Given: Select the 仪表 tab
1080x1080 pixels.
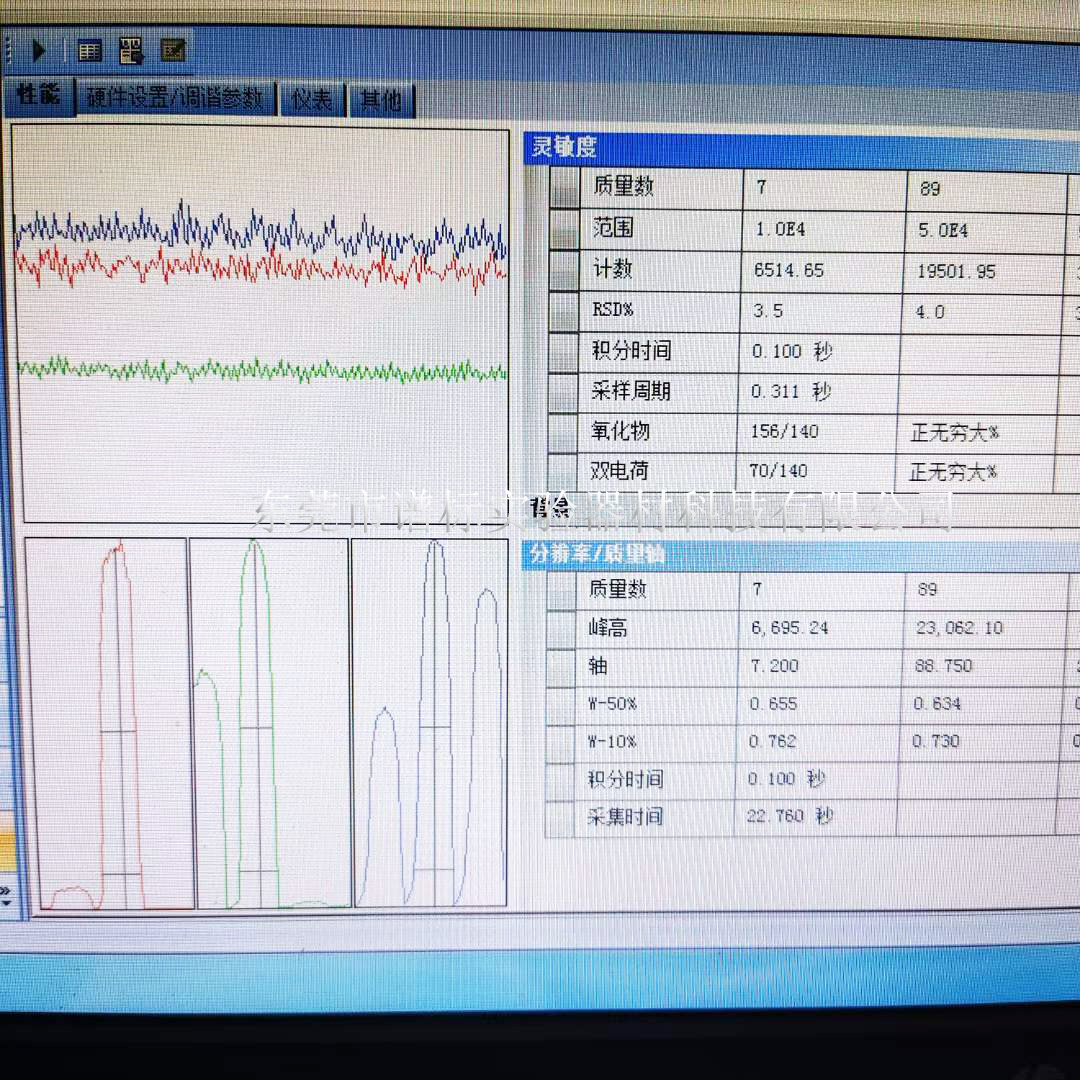Looking at the screenshot, I should coord(311,100).
